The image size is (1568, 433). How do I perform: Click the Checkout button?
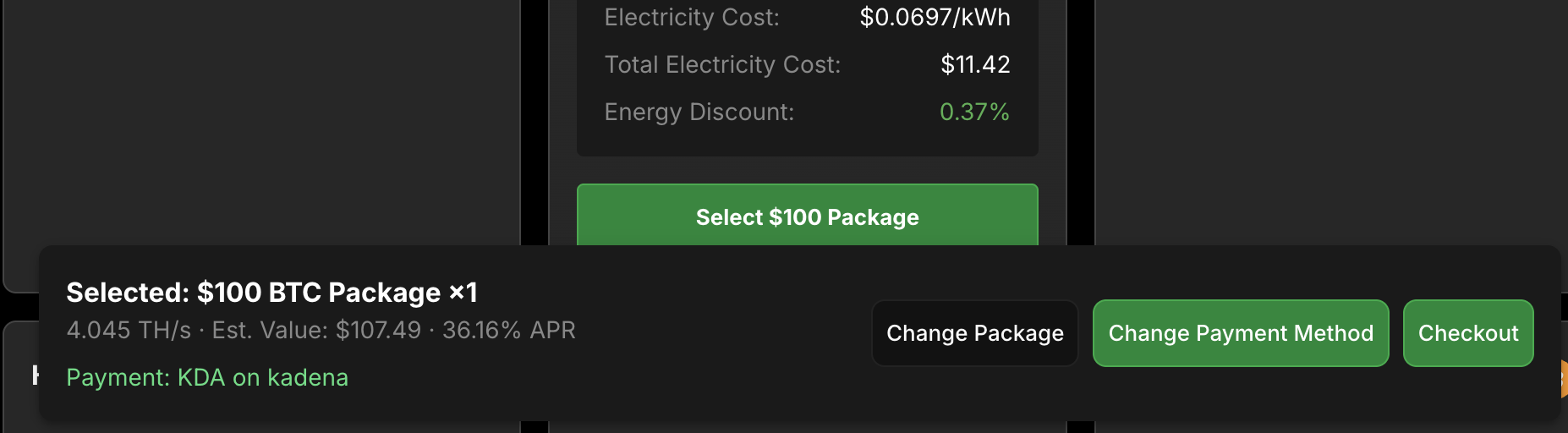click(x=1467, y=333)
